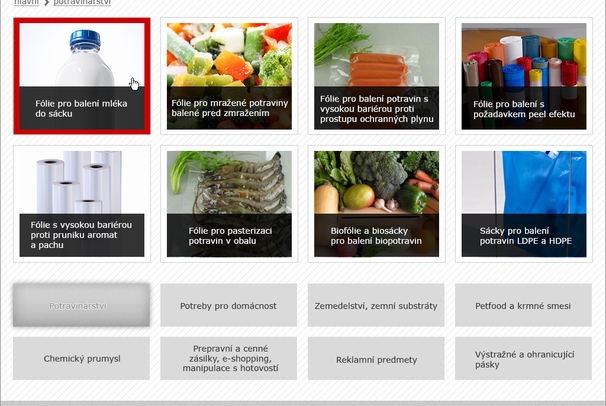Open the frozen vegetables foil tile
Screen dimensions: 606x406
[229, 76]
